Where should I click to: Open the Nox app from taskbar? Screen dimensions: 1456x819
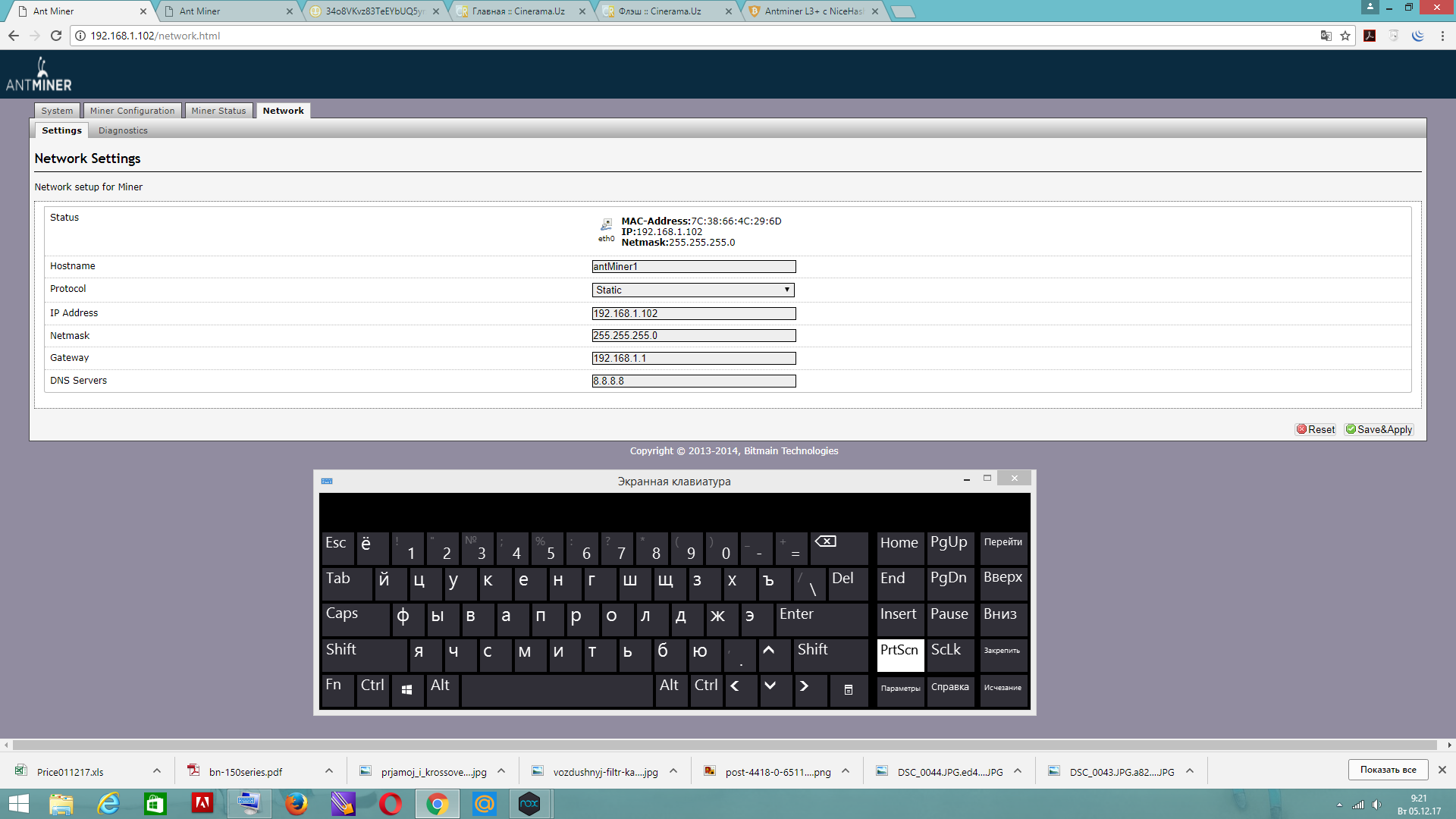[529, 804]
